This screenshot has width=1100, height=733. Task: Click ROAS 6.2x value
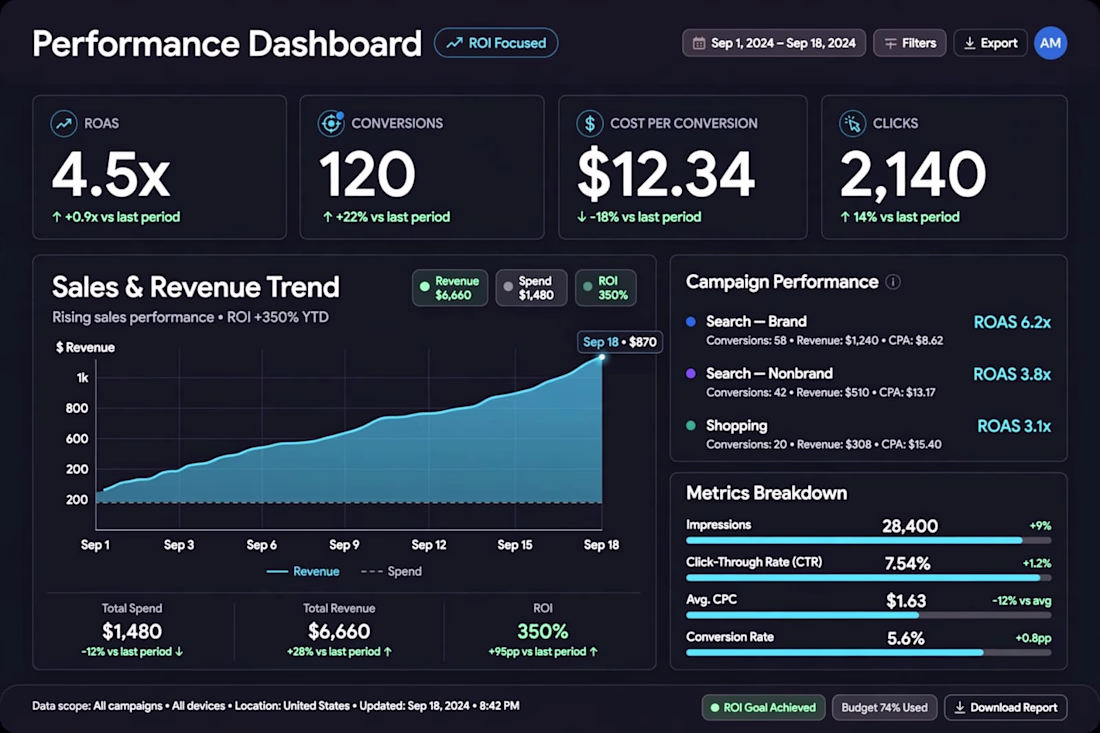1012,322
